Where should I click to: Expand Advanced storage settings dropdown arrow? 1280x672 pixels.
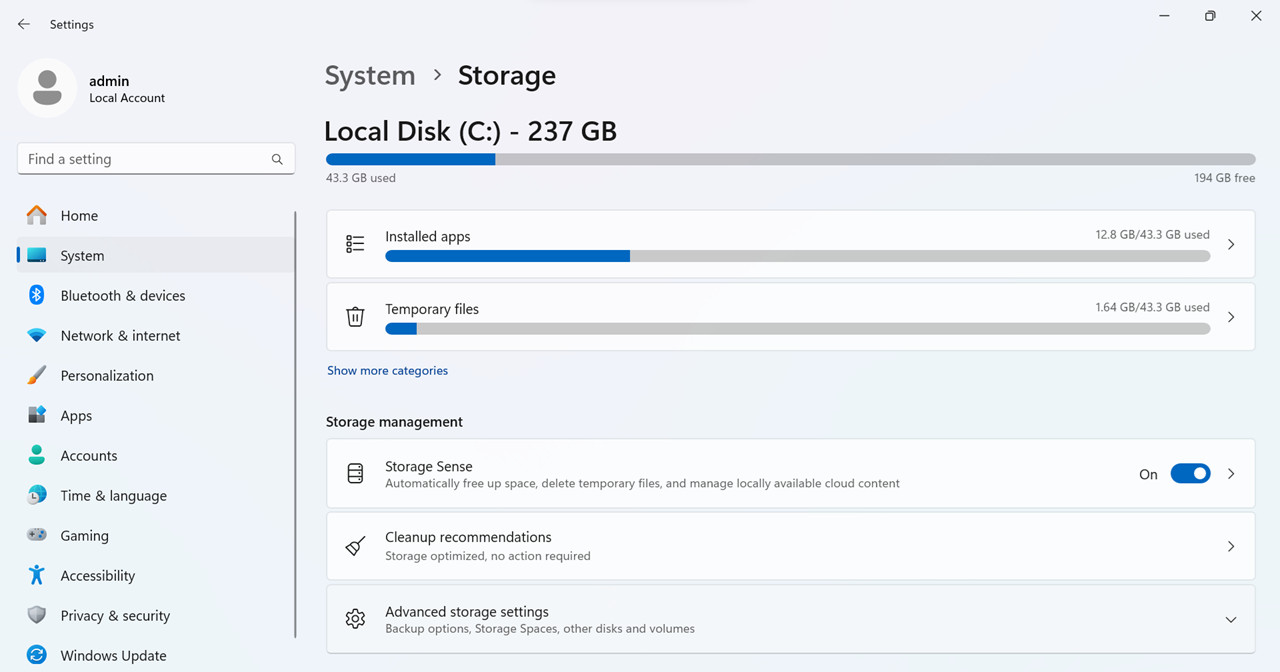[1231, 620]
